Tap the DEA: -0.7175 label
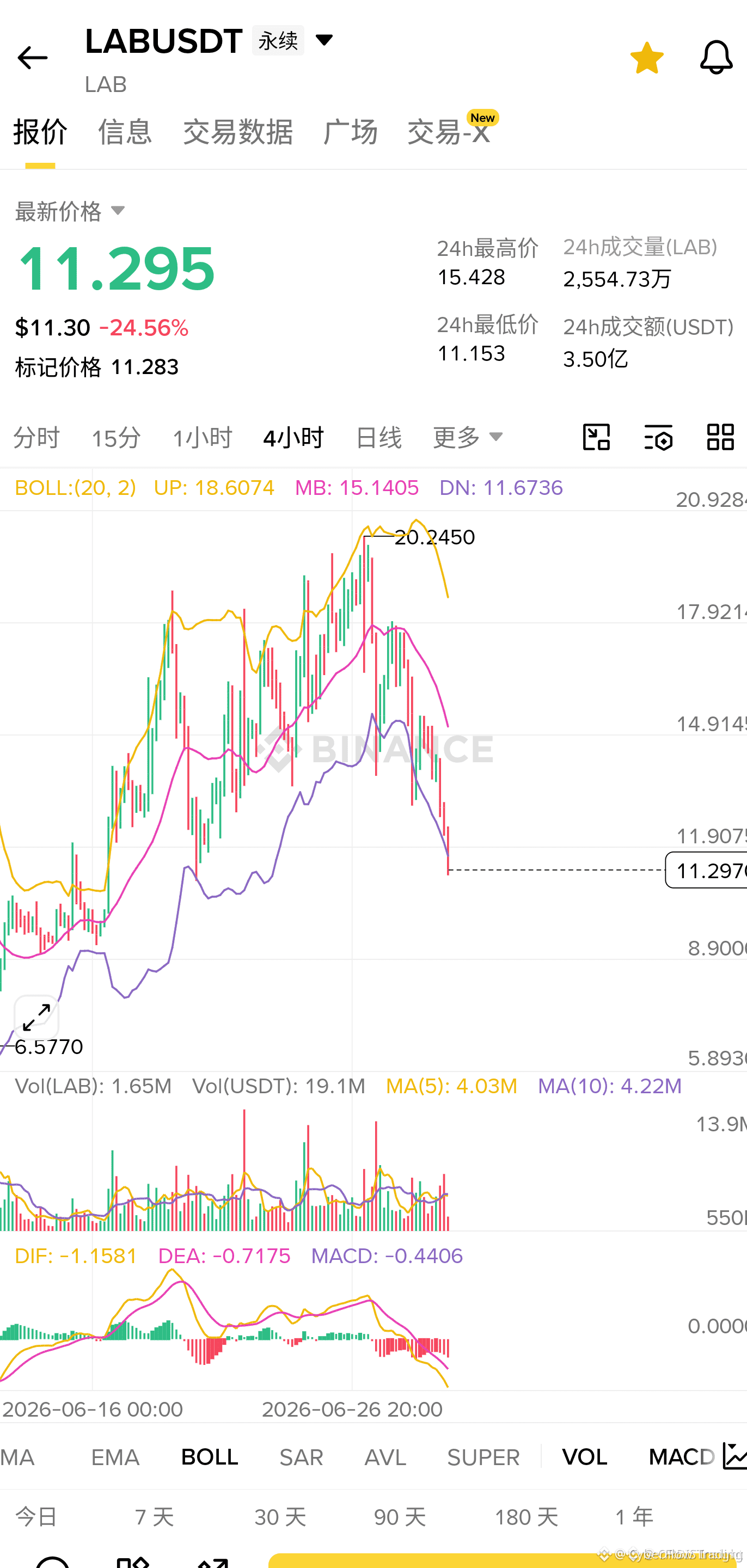This screenshot has height=1568, width=747. (224, 1255)
